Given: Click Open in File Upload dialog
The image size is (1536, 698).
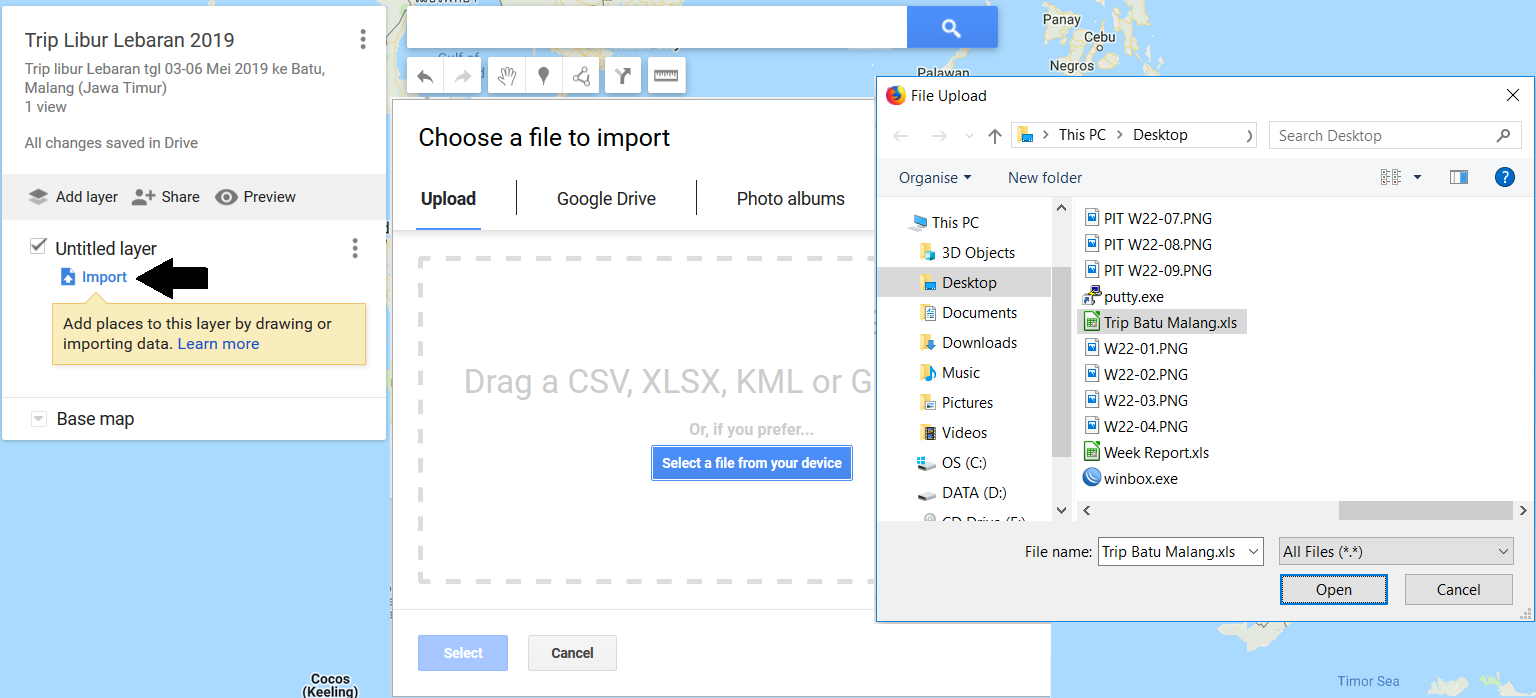Looking at the screenshot, I should click(1333, 590).
